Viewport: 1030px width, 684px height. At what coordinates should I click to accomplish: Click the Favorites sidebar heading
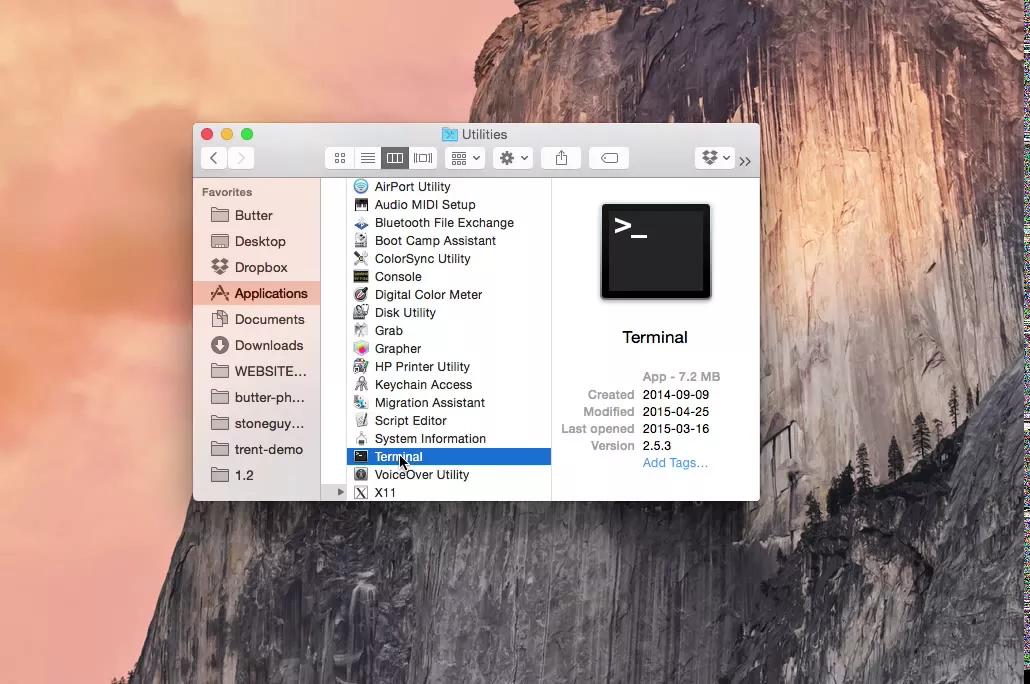click(x=227, y=192)
